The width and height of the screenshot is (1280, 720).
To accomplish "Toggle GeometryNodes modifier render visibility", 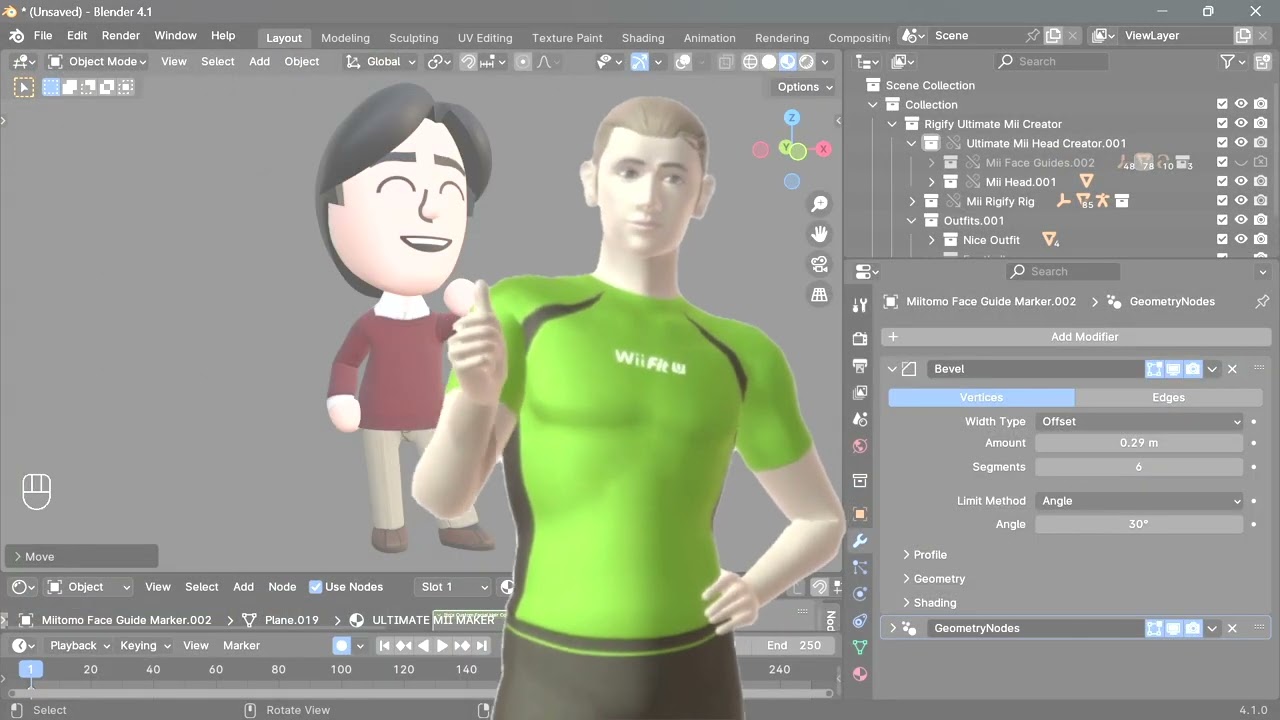I will [1193, 628].
